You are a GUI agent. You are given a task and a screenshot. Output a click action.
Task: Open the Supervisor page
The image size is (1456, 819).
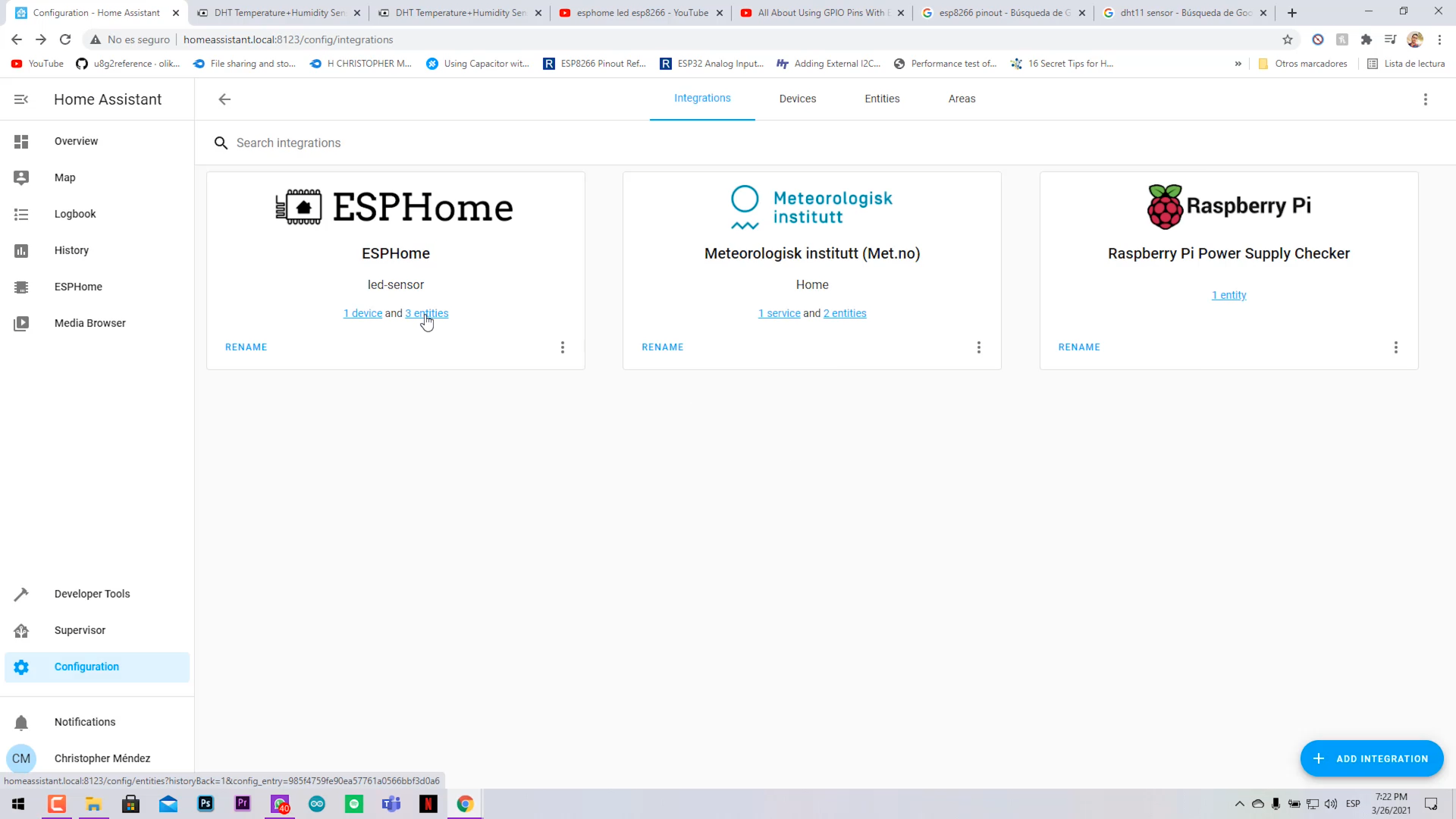(x=80, y=630)
